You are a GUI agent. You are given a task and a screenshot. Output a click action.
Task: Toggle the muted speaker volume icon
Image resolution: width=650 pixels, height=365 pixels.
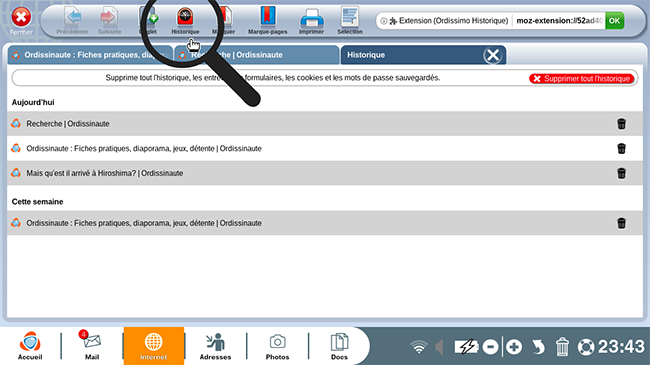click(439, 347)
